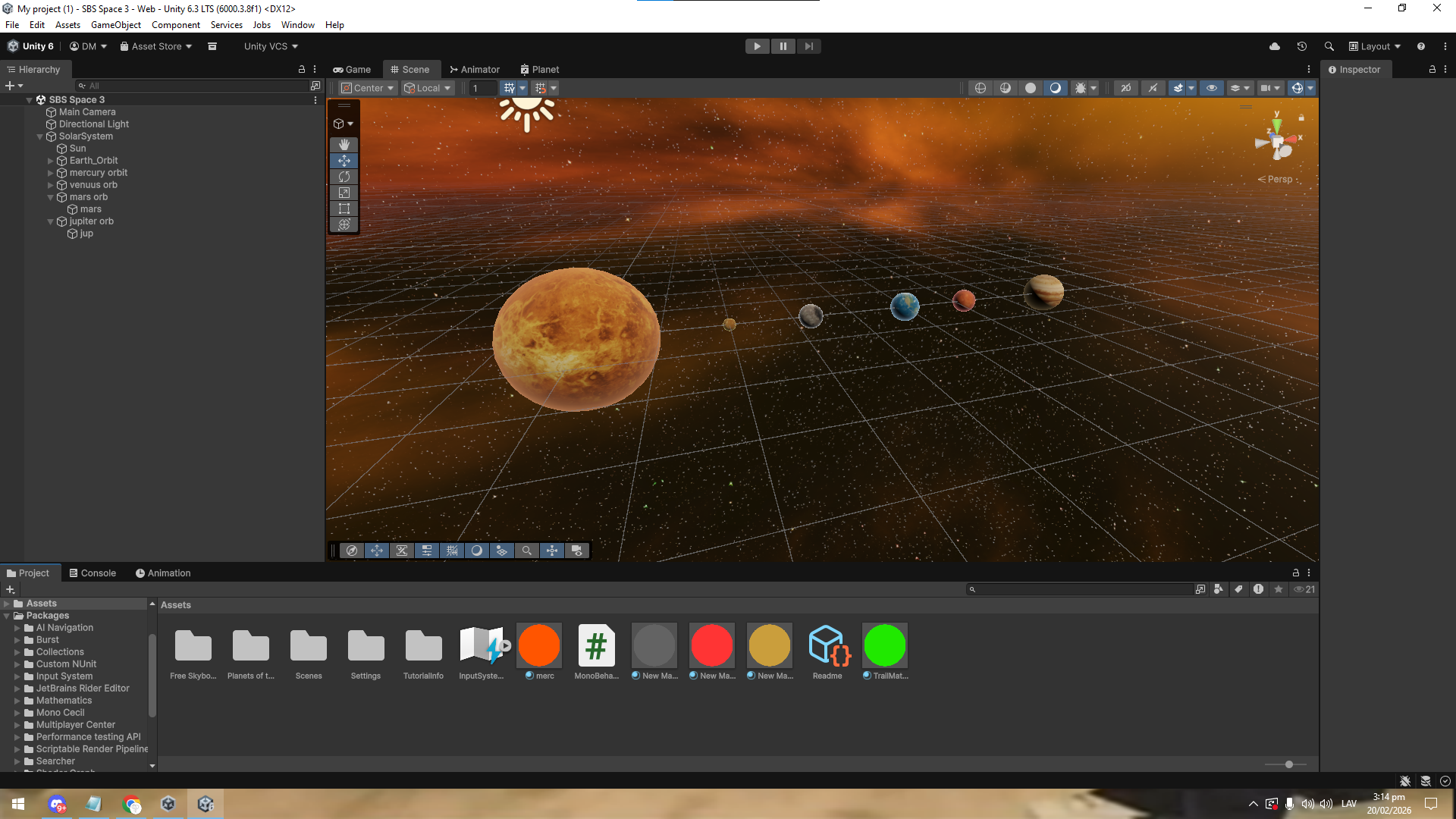Viewport: 1456px width, 819px height.
Task: Collapse the SolarSystem hierarchy node
Action: point(40,136)
